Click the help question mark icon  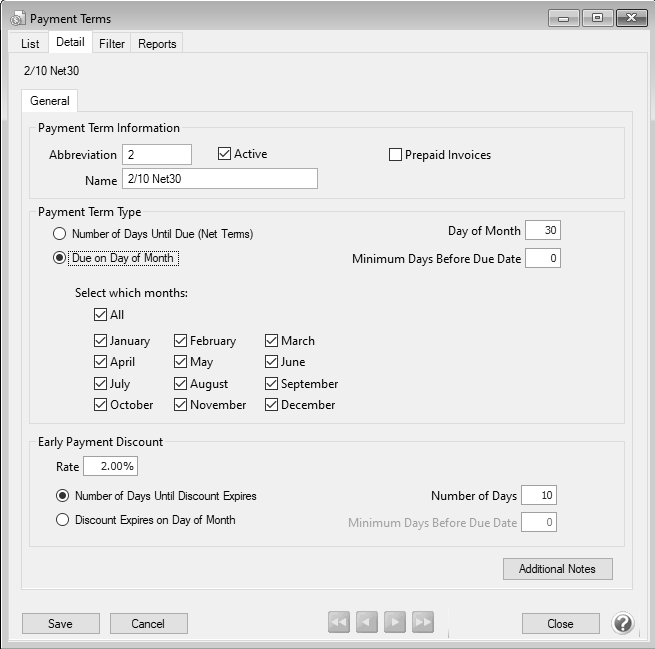pos(623,623)
